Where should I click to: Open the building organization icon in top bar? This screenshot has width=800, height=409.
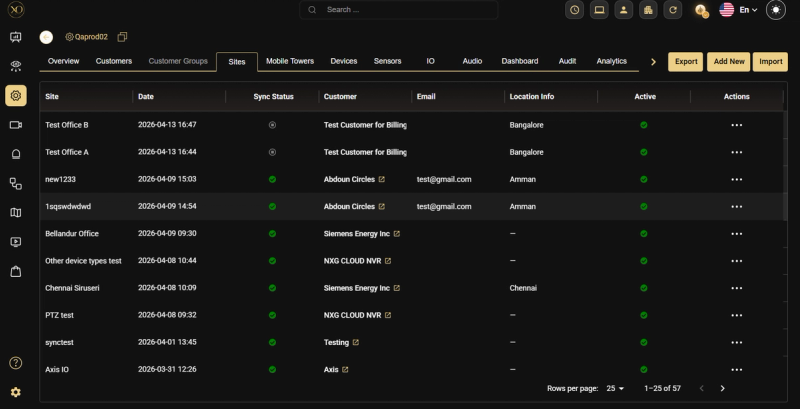coord(648,10)
